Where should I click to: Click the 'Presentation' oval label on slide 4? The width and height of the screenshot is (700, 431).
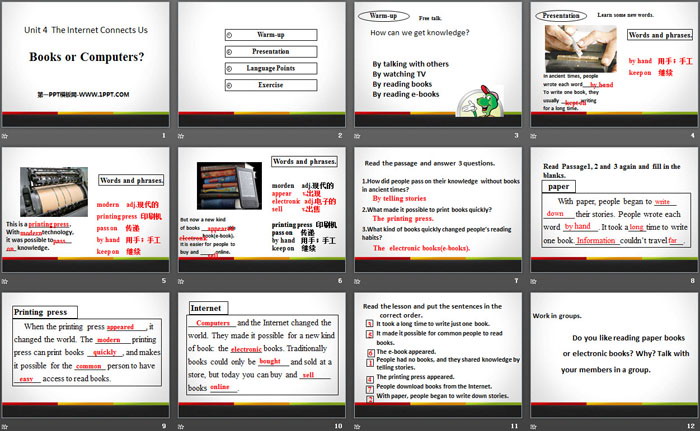(x=561, y=16)
